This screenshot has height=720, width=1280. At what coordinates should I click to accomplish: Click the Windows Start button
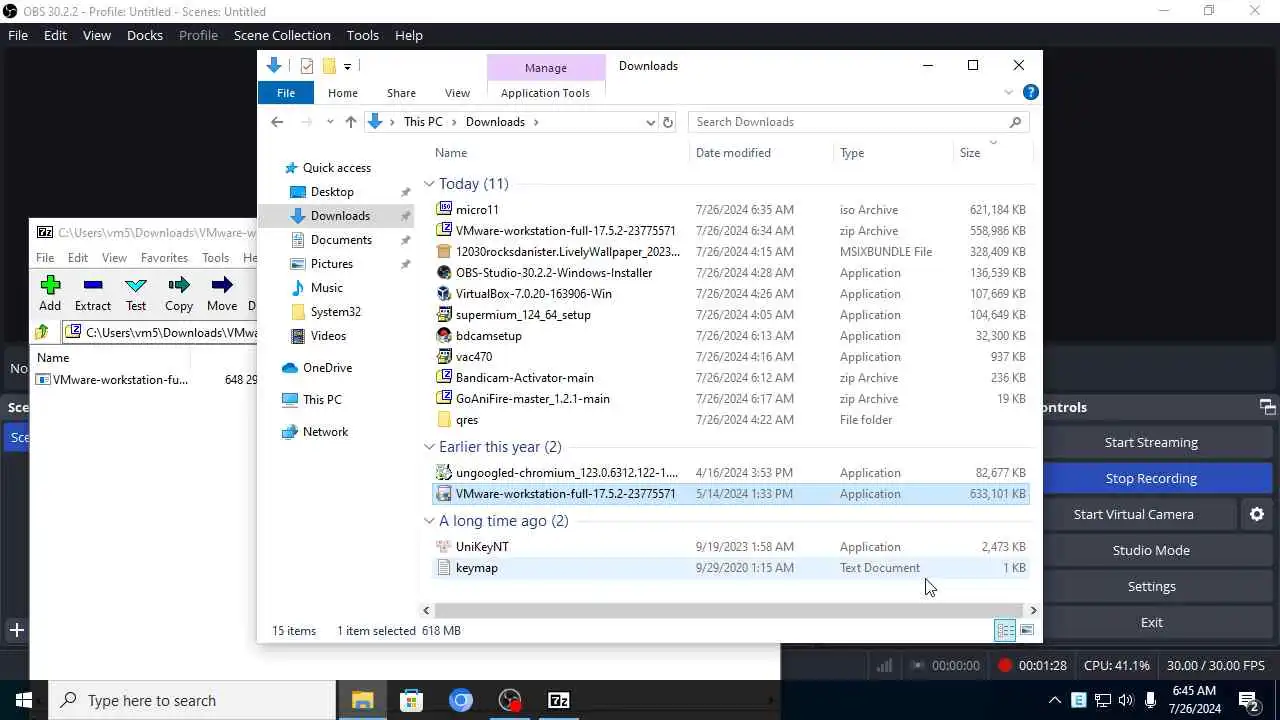24,700
